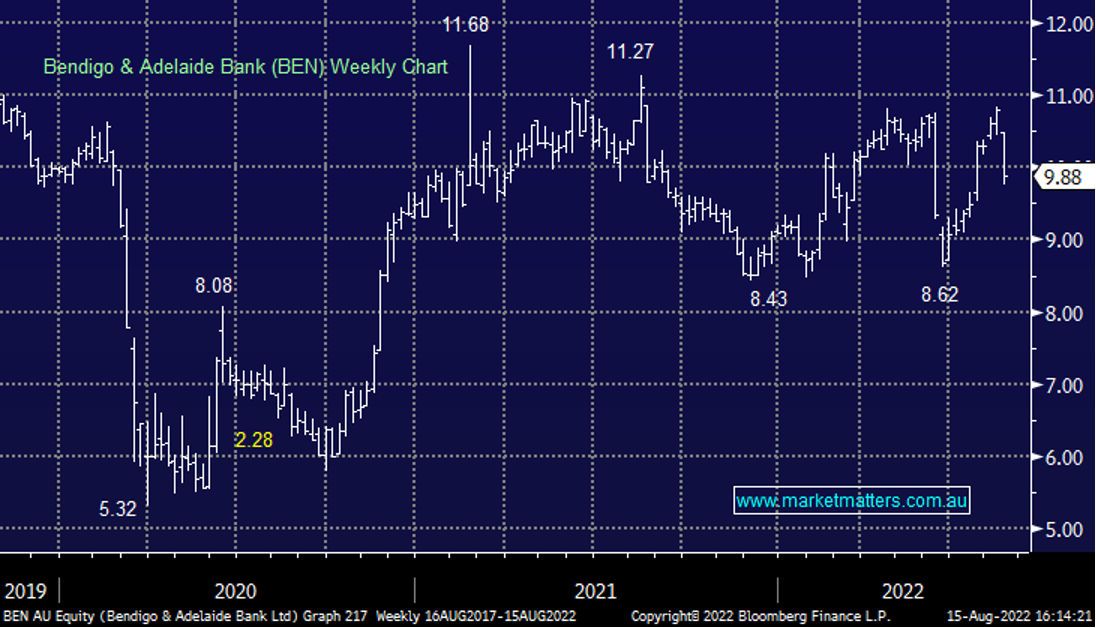Click the current price tag 9.88
This screenshot has height=628, width=1096.
(x=1061, y=178)
